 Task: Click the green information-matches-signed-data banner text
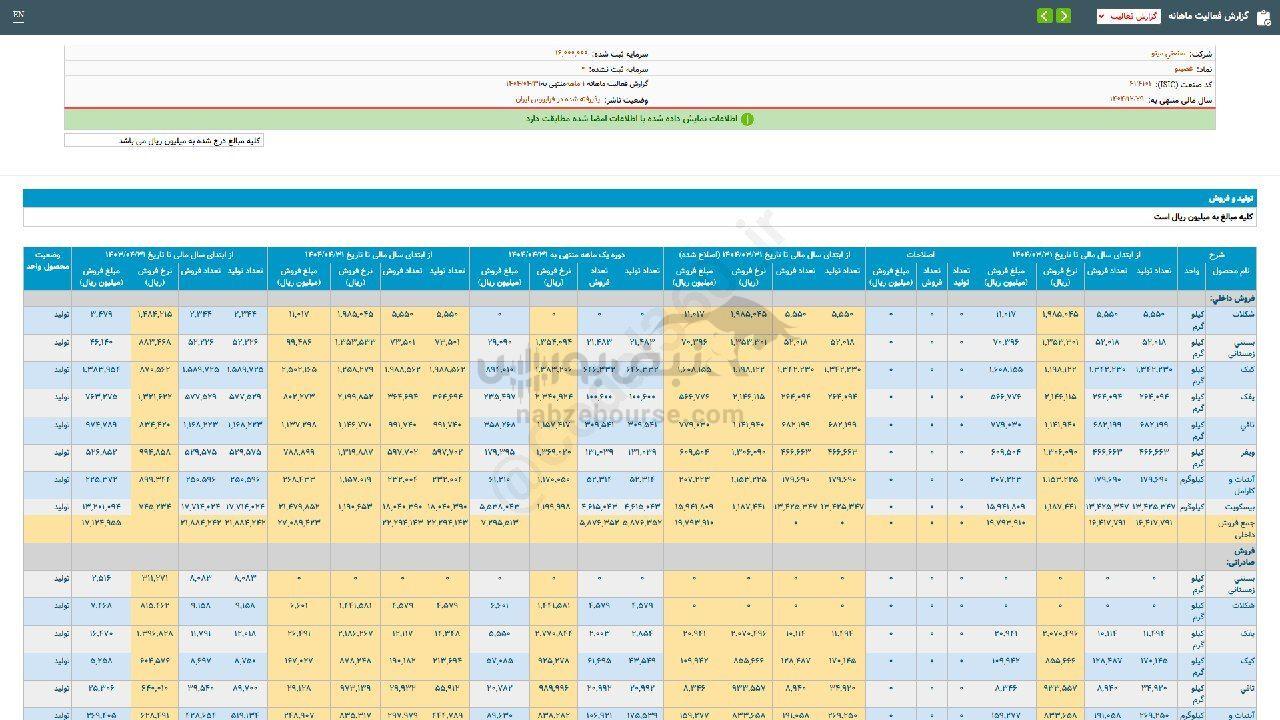(632, 119)
